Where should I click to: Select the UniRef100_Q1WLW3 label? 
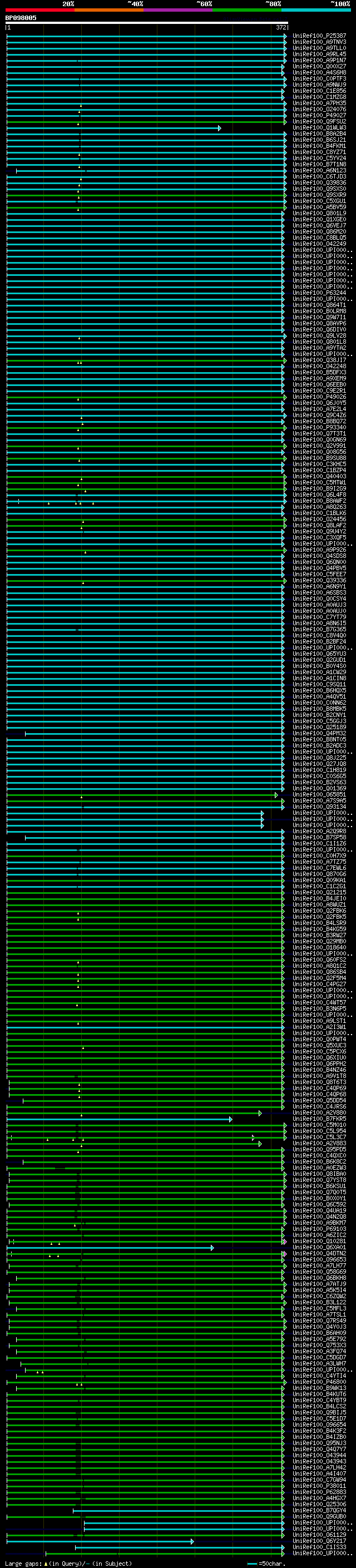click(x=319, y=128)
